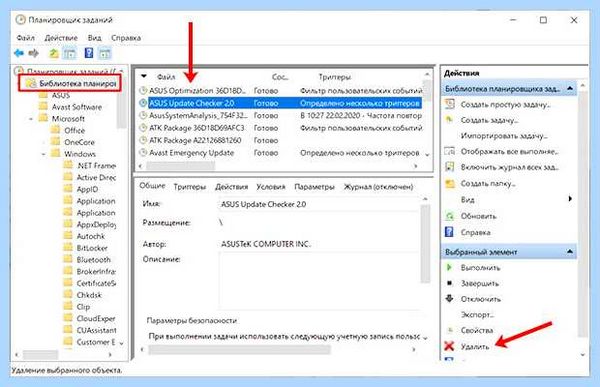This screenshot has height=387, width=600.
Task: Click the Удалить action label
Action: pos(475,347)
